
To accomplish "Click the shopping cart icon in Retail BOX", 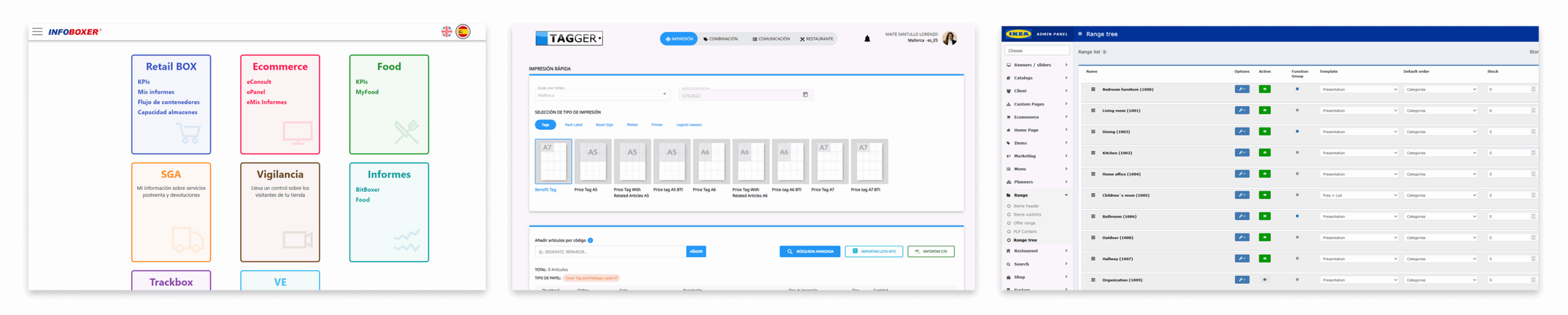I will (188, 132).
